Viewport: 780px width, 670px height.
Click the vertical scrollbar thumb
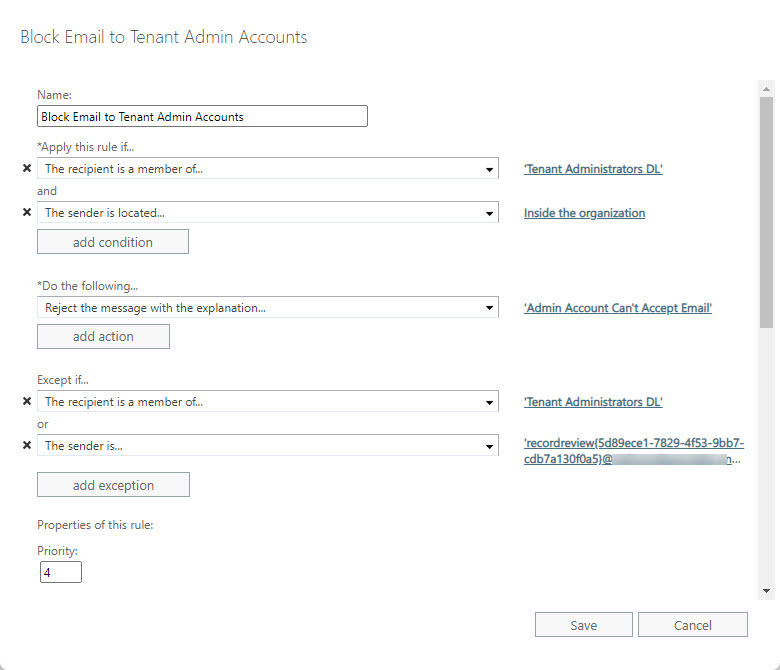pos(766,212)
